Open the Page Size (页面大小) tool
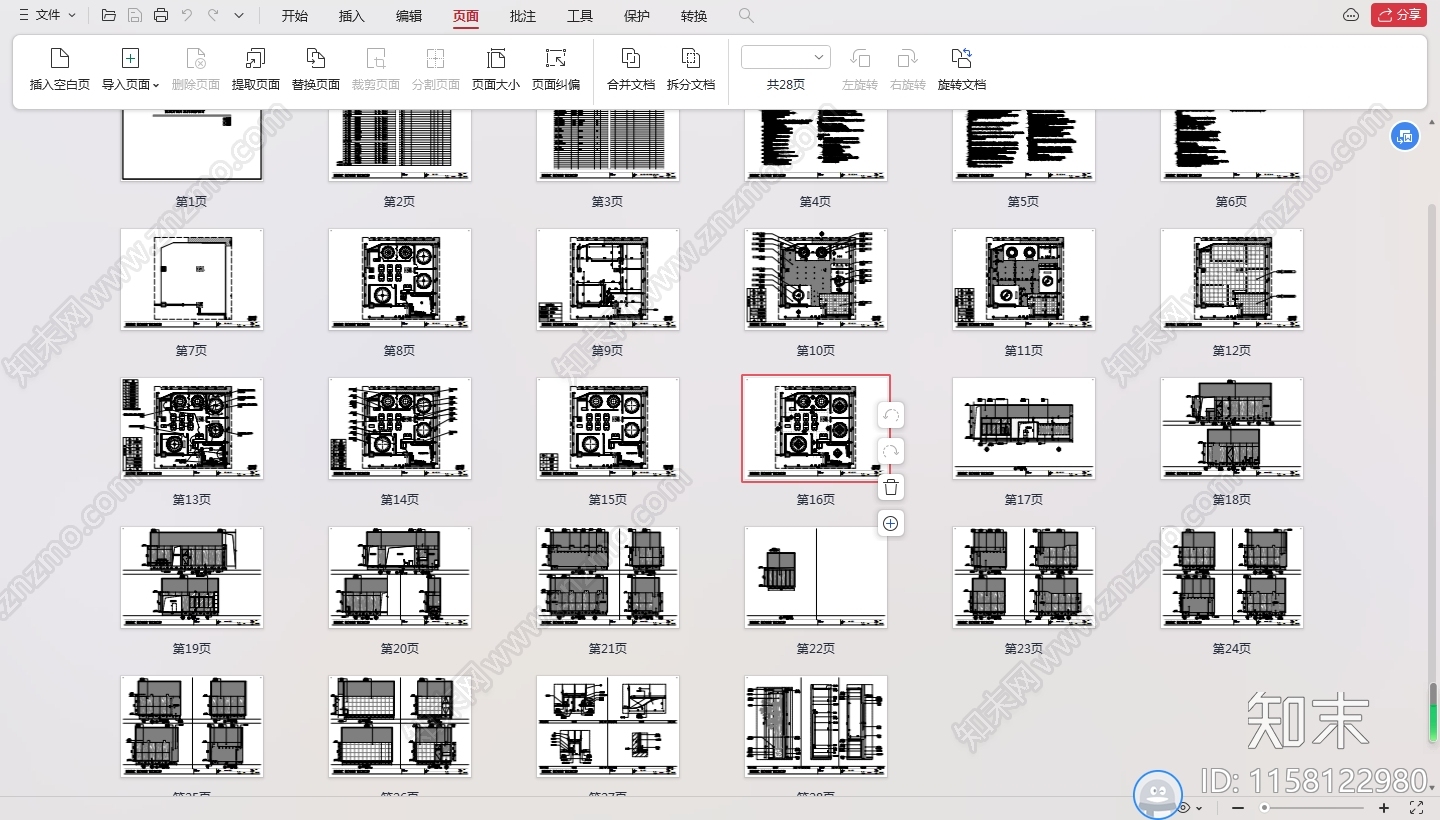 tap(496, 69)
